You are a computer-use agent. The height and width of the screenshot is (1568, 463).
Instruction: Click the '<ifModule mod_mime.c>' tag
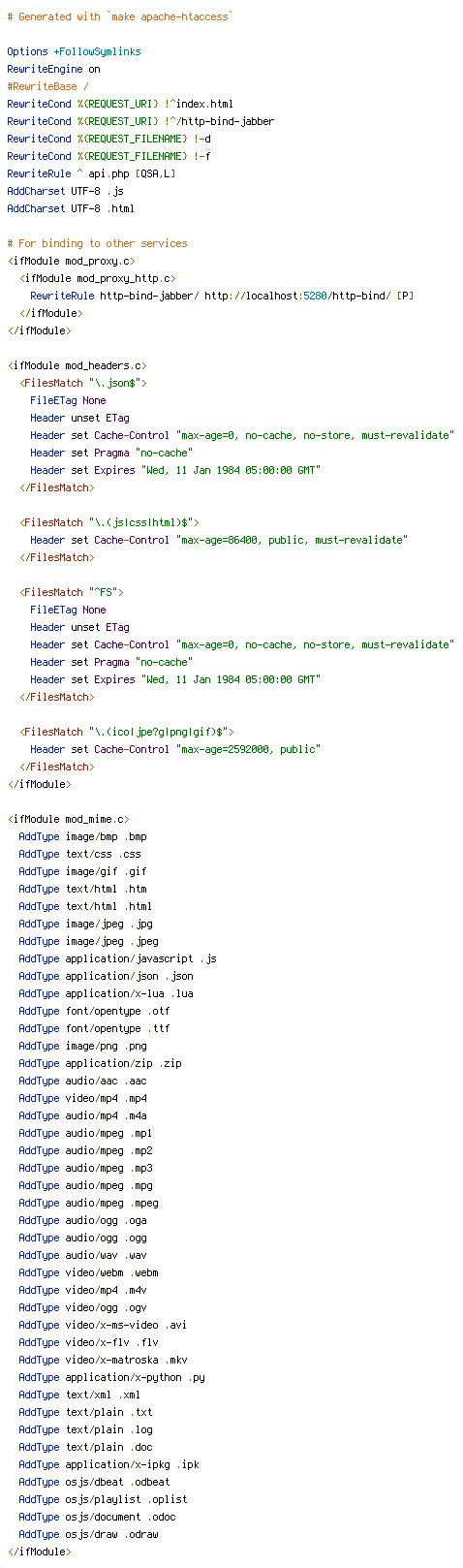[x=68, y=819]
